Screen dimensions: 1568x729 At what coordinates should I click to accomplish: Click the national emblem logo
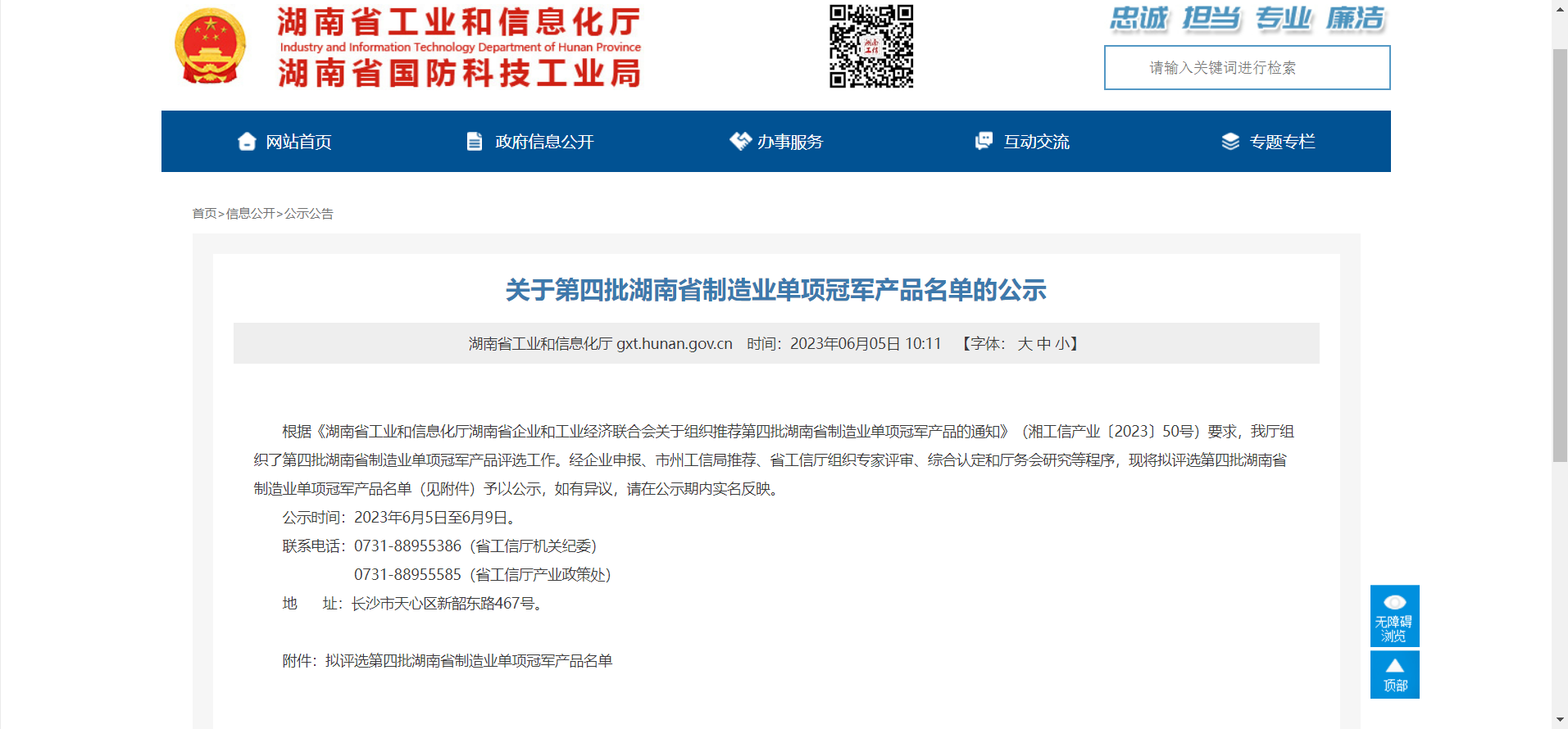point(211,47)
